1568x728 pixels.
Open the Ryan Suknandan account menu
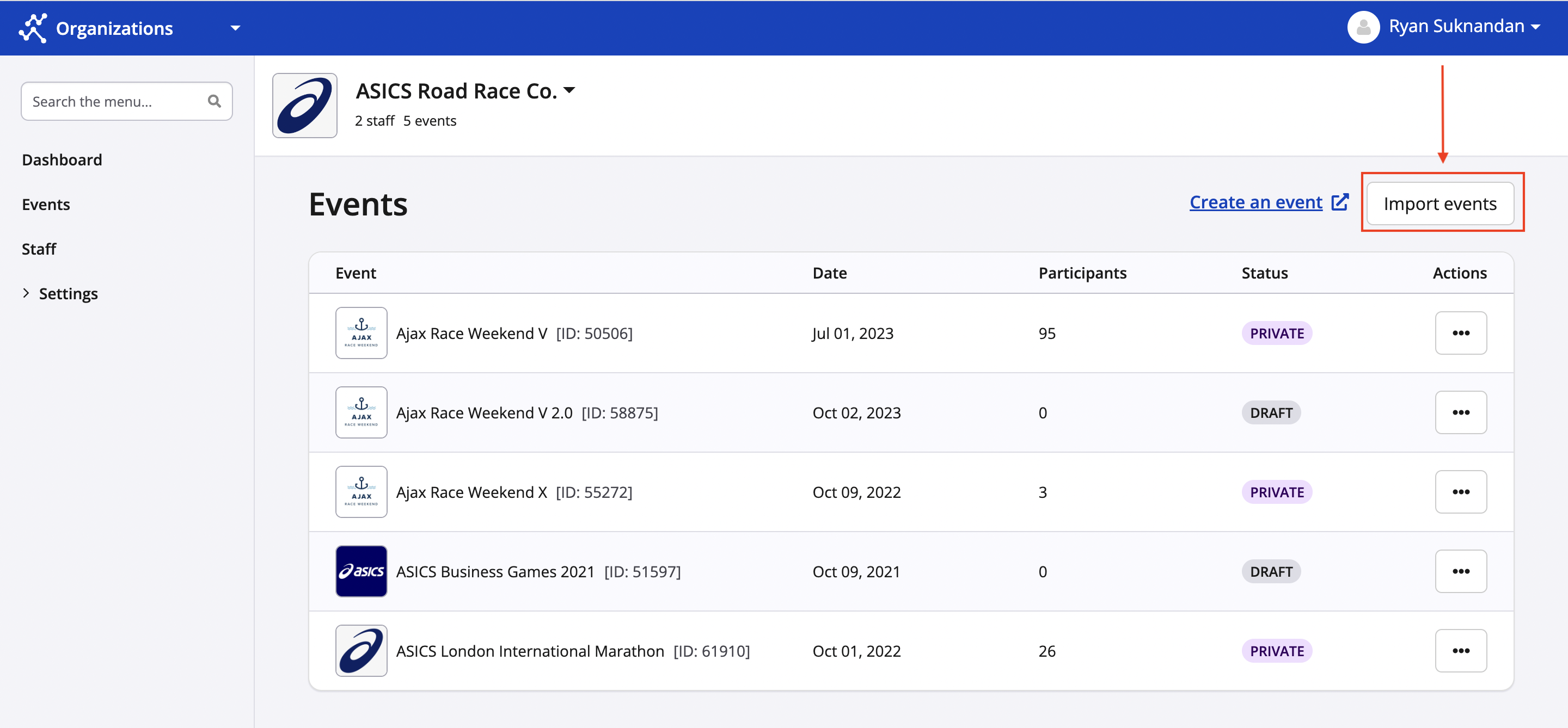(1465, 27)
